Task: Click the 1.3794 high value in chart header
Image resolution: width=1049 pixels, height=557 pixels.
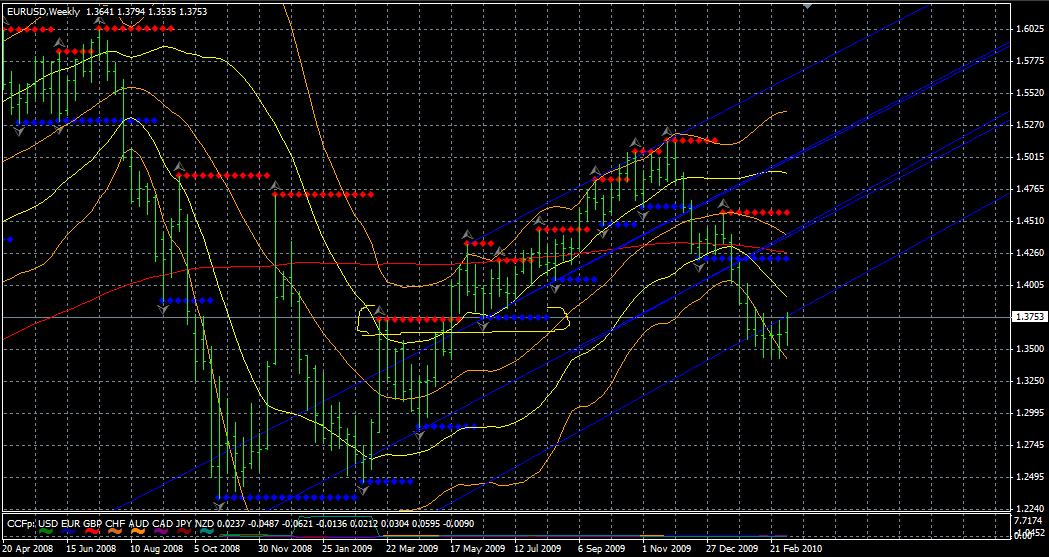Action: coord(130,11)
